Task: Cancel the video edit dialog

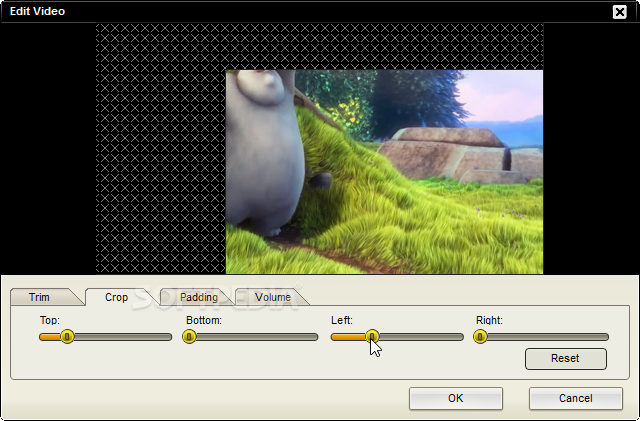Action: 576,398
